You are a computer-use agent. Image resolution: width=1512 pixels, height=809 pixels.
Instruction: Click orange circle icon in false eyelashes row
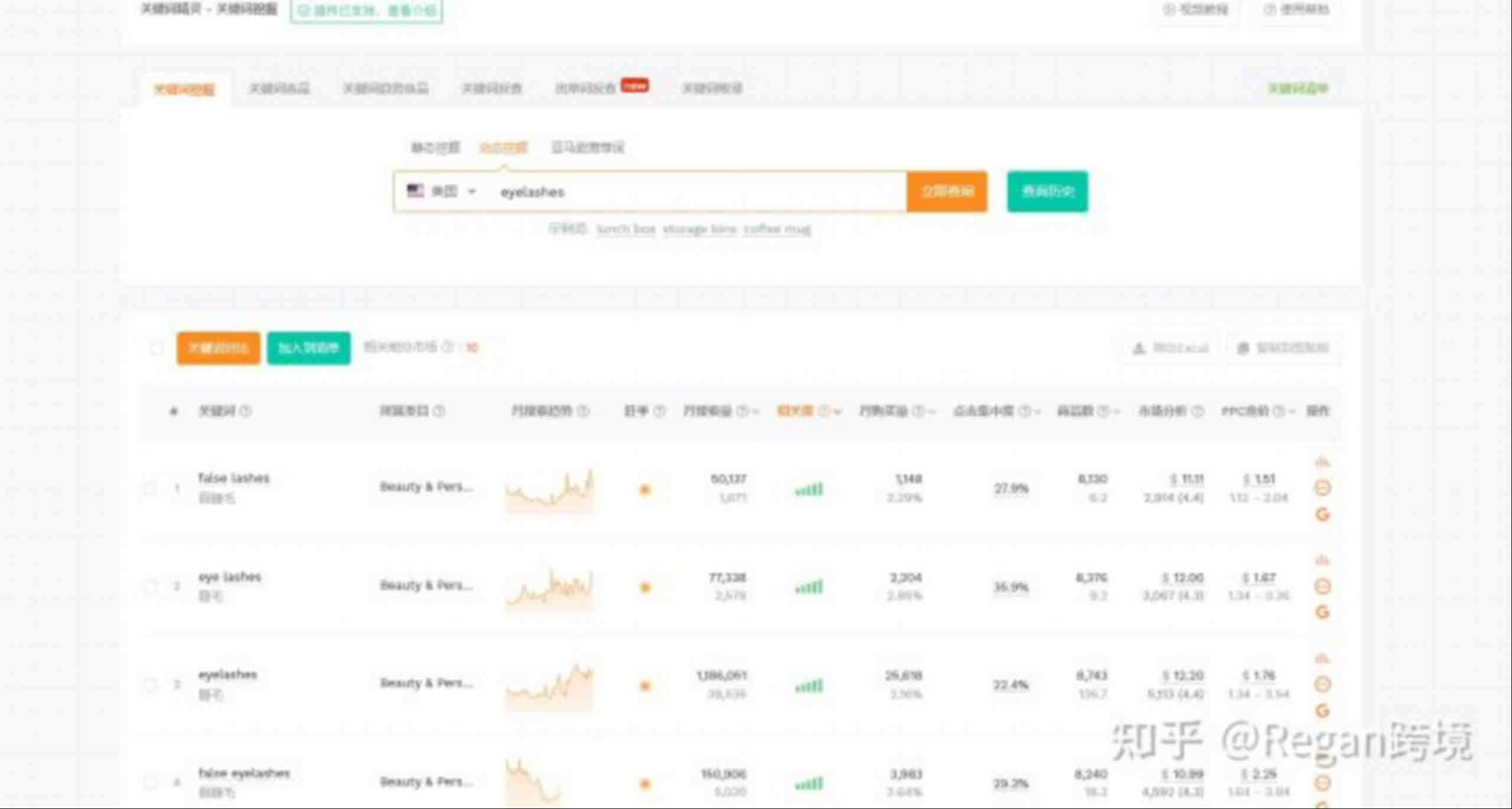click(x=1322, y=783)
